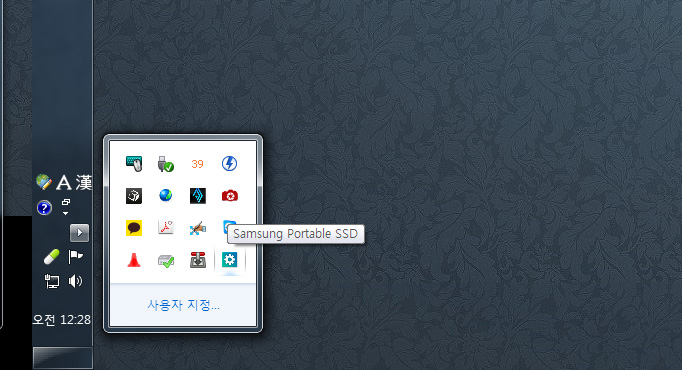Click the yellow KakaoTalk tray icon
Screen dimensions: 682x370
click(134, 228)
